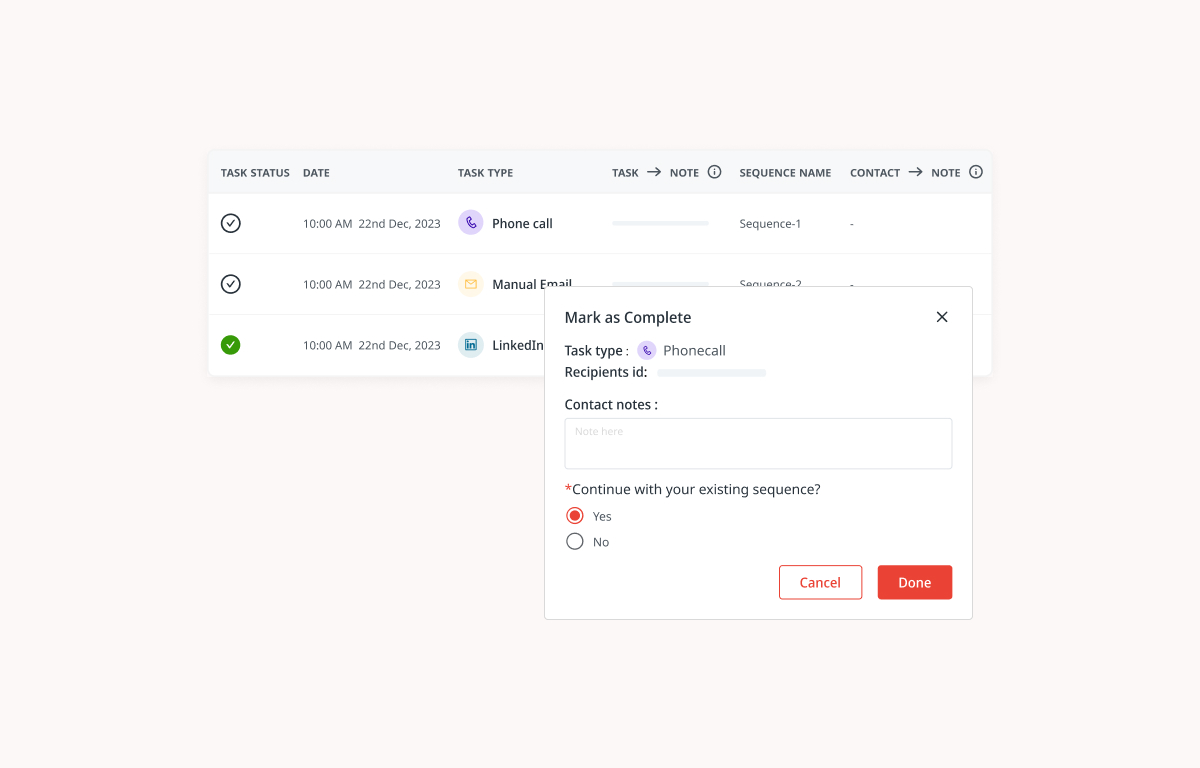Image resolution: width=1200 pixels, height=768 pixels.
Task: Select the Manual Email envelope icon
Action: click(x=470, y=284)
